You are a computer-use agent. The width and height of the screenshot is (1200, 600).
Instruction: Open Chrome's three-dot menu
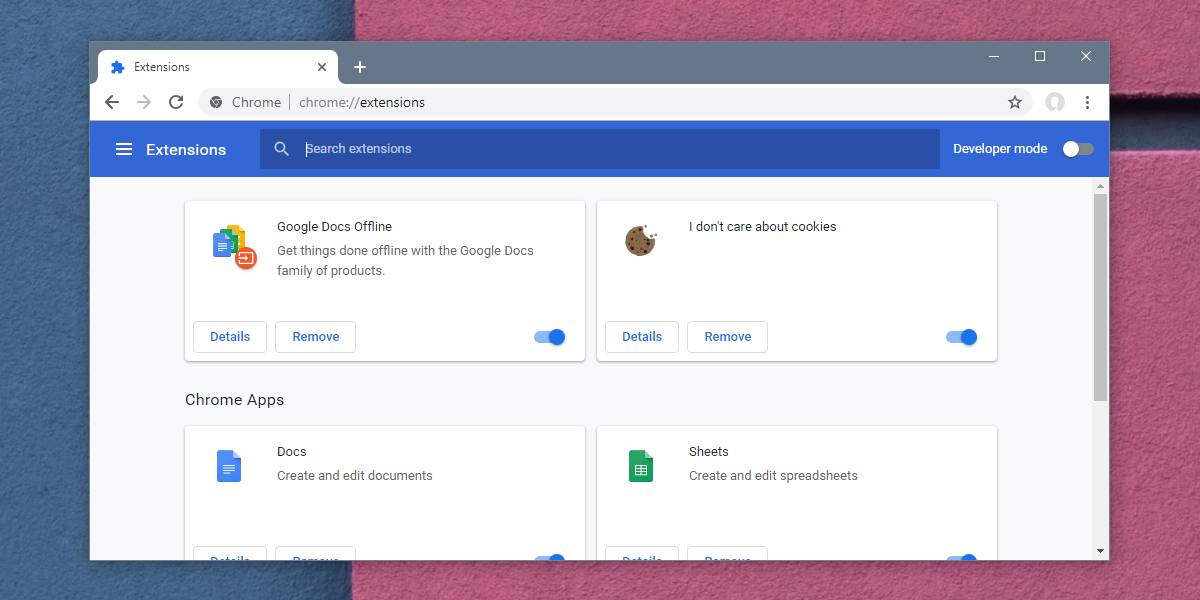tap(1088, 102)
